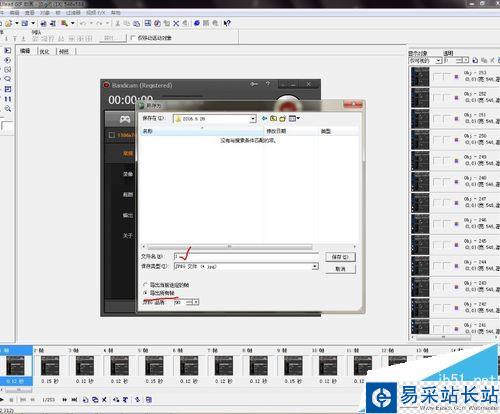500x414 pixels.
Task: Switch to the Preview tab
Action: coord(64,51)
